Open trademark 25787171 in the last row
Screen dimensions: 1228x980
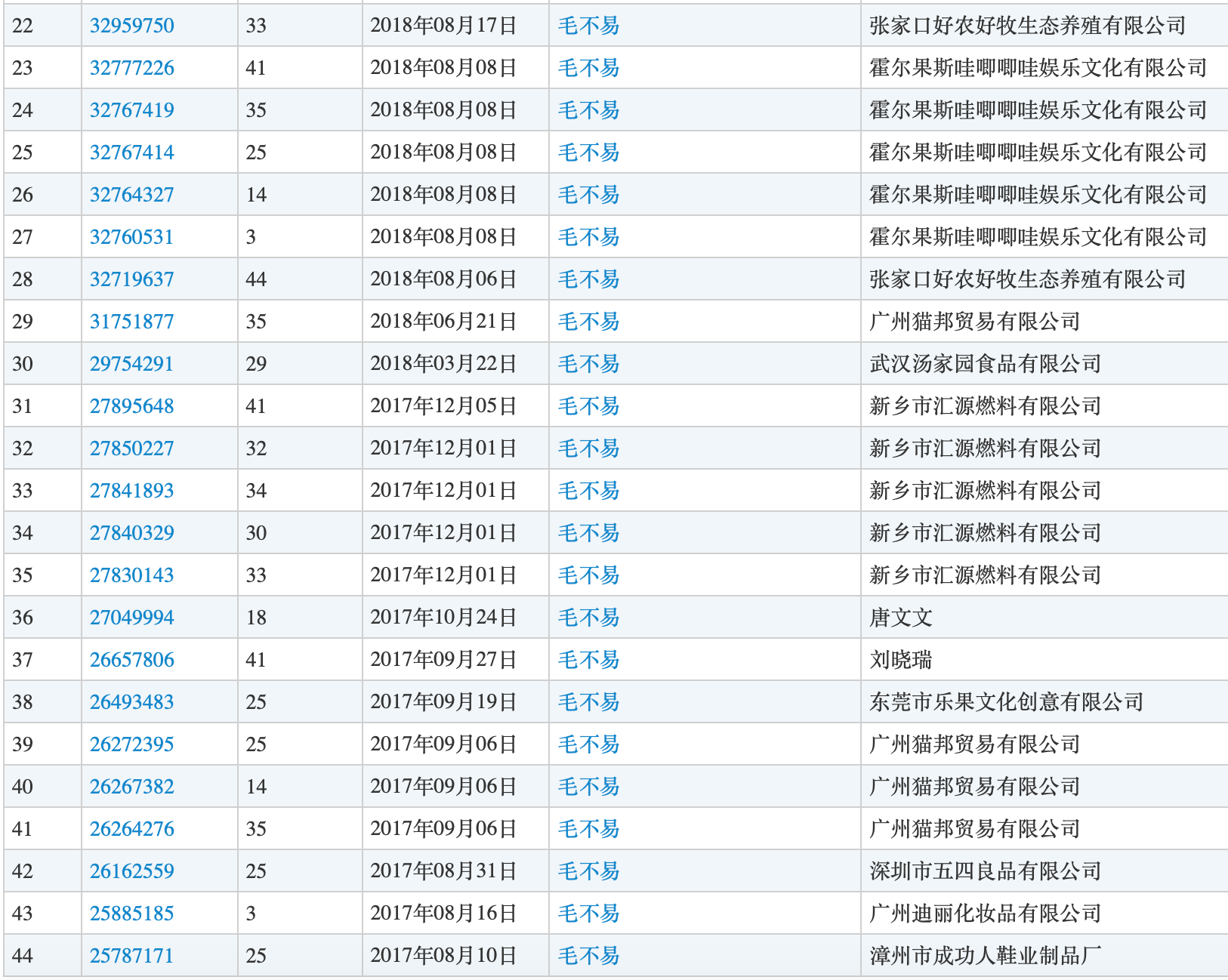pos(131,955)
